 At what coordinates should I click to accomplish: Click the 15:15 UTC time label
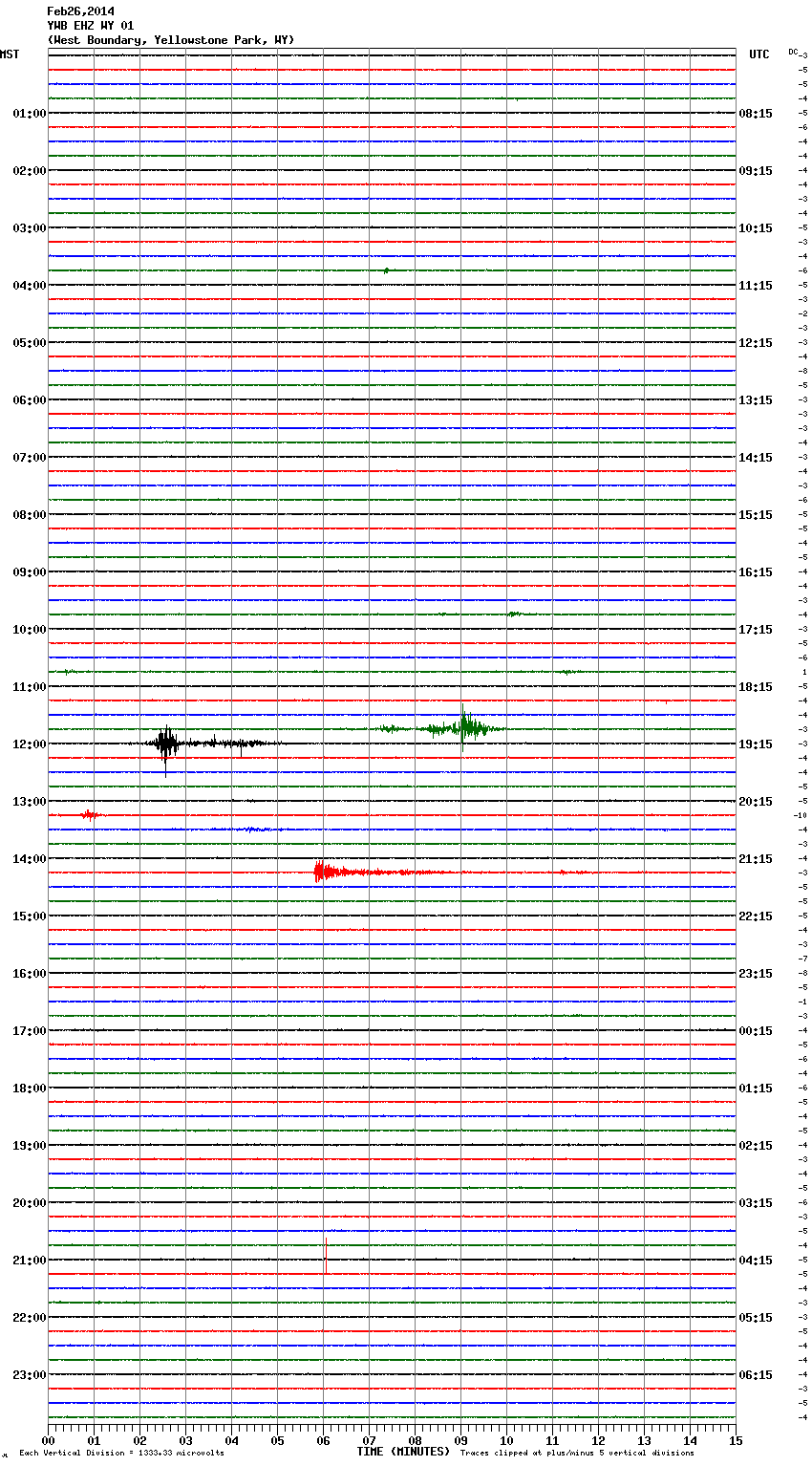756,515
